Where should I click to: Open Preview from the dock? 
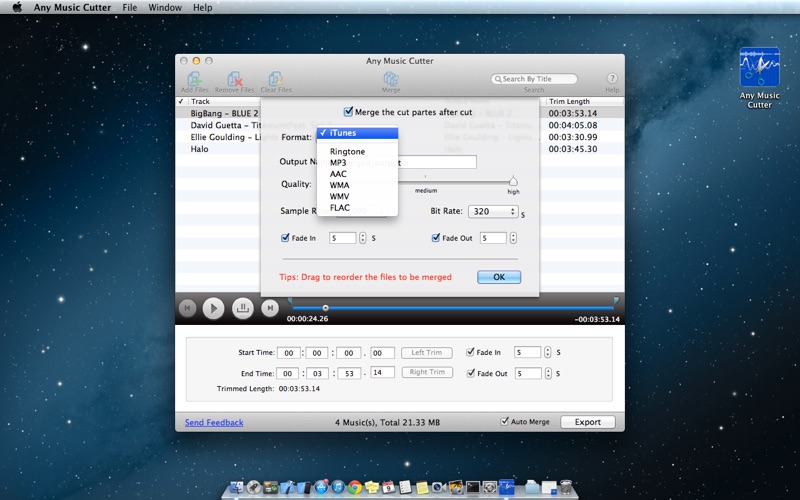(x=456, y=487)
